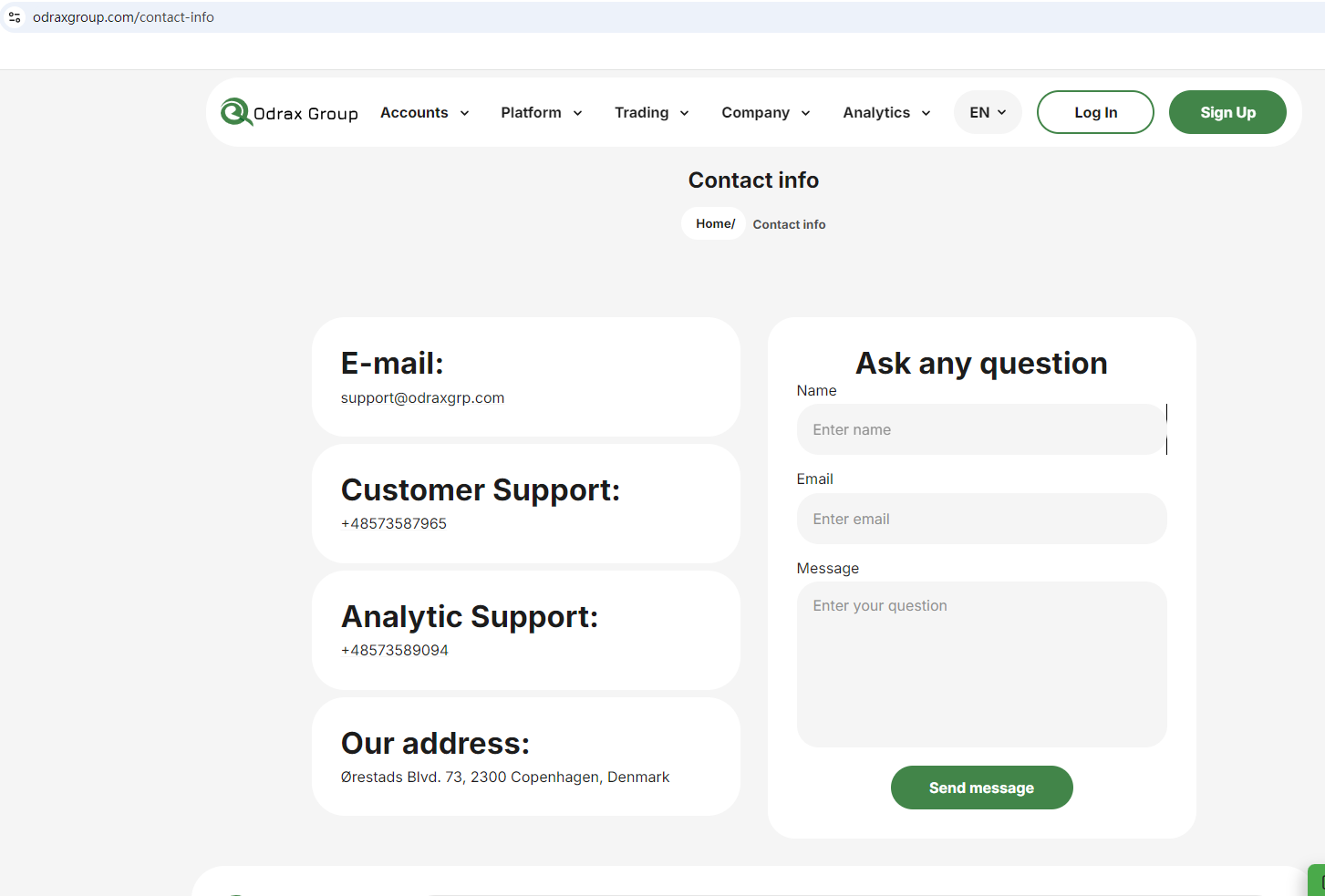
Task: Click the Sign Up button
Action: pyautogui.click(x=1227, y=113)
